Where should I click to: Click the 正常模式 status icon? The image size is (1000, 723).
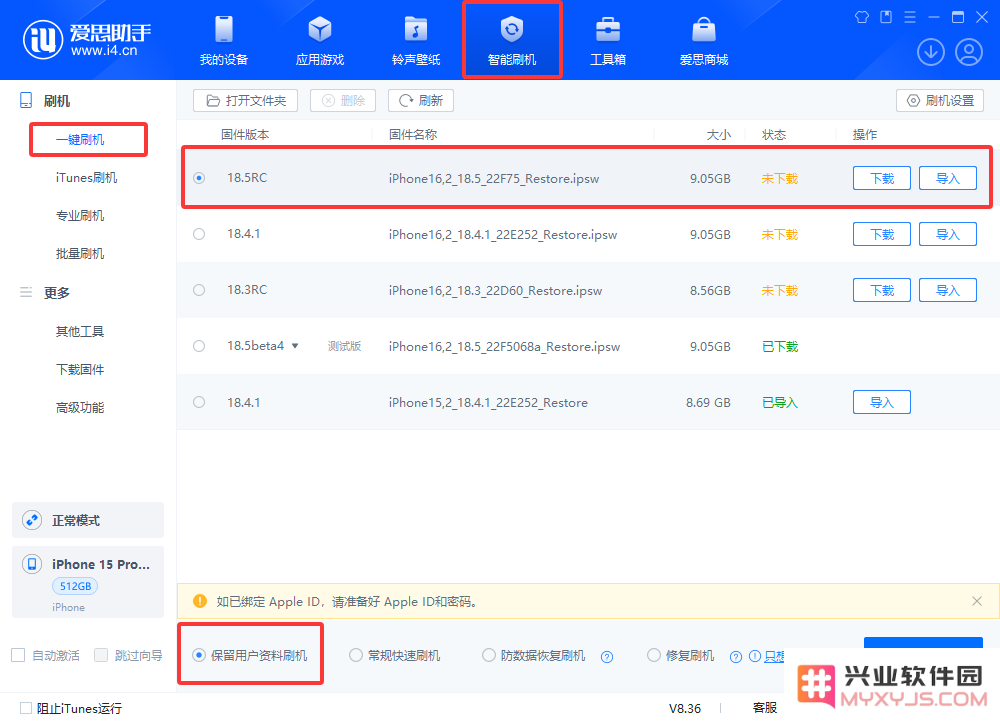(32, 520)
